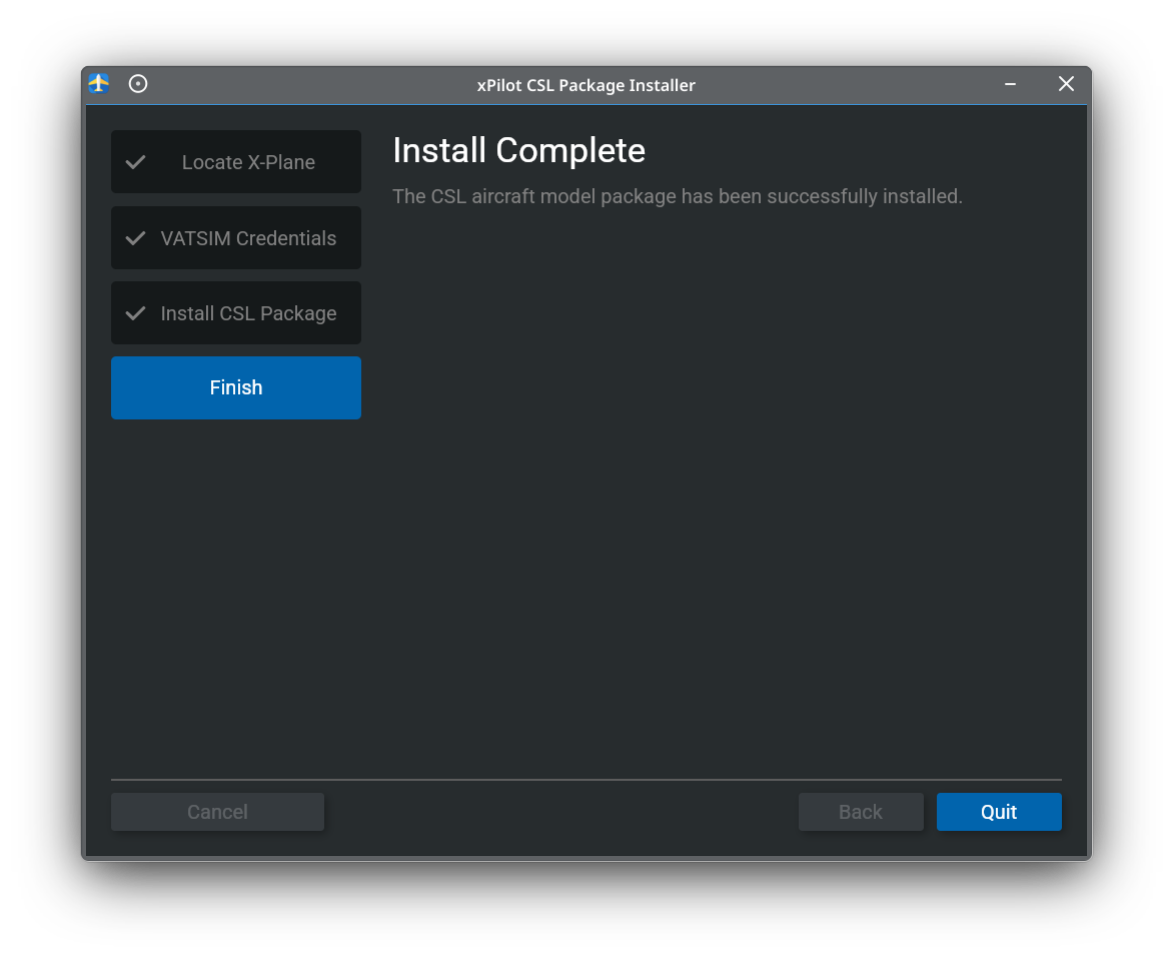
Task: Click the VATSIM Credentials label text
Action: [x=248, y=238]
